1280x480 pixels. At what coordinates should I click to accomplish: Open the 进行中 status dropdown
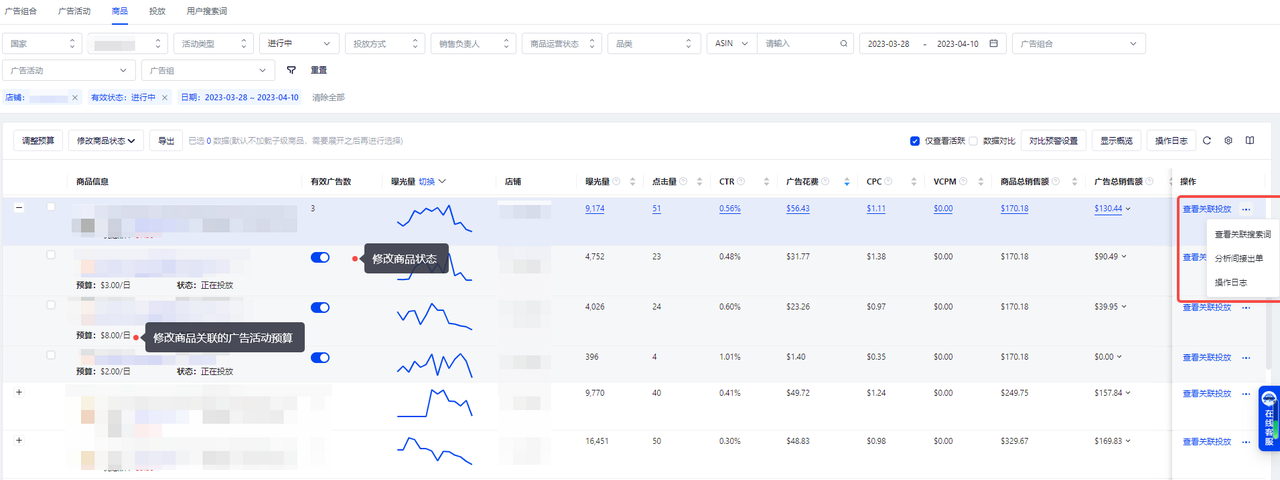click(x=297, y=44)
